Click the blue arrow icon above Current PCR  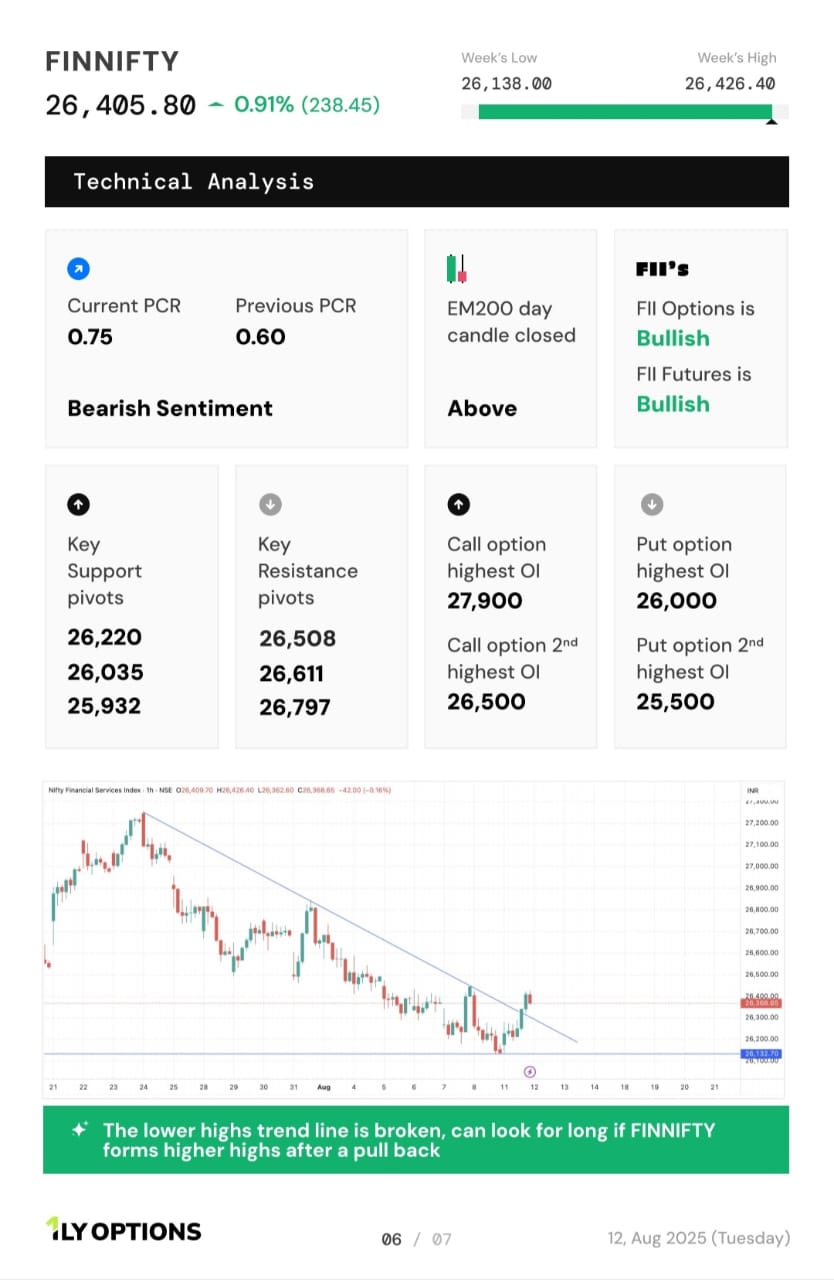pos(78,268)
